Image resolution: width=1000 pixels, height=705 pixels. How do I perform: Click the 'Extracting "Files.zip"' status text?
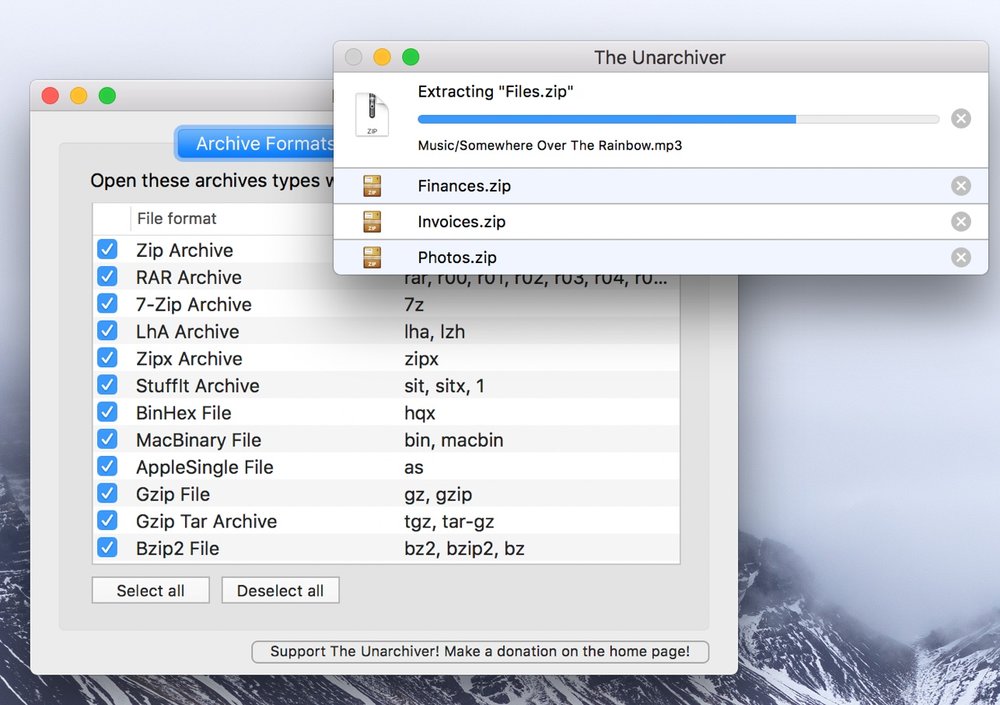pyautogui.click(x=496, y=91)
